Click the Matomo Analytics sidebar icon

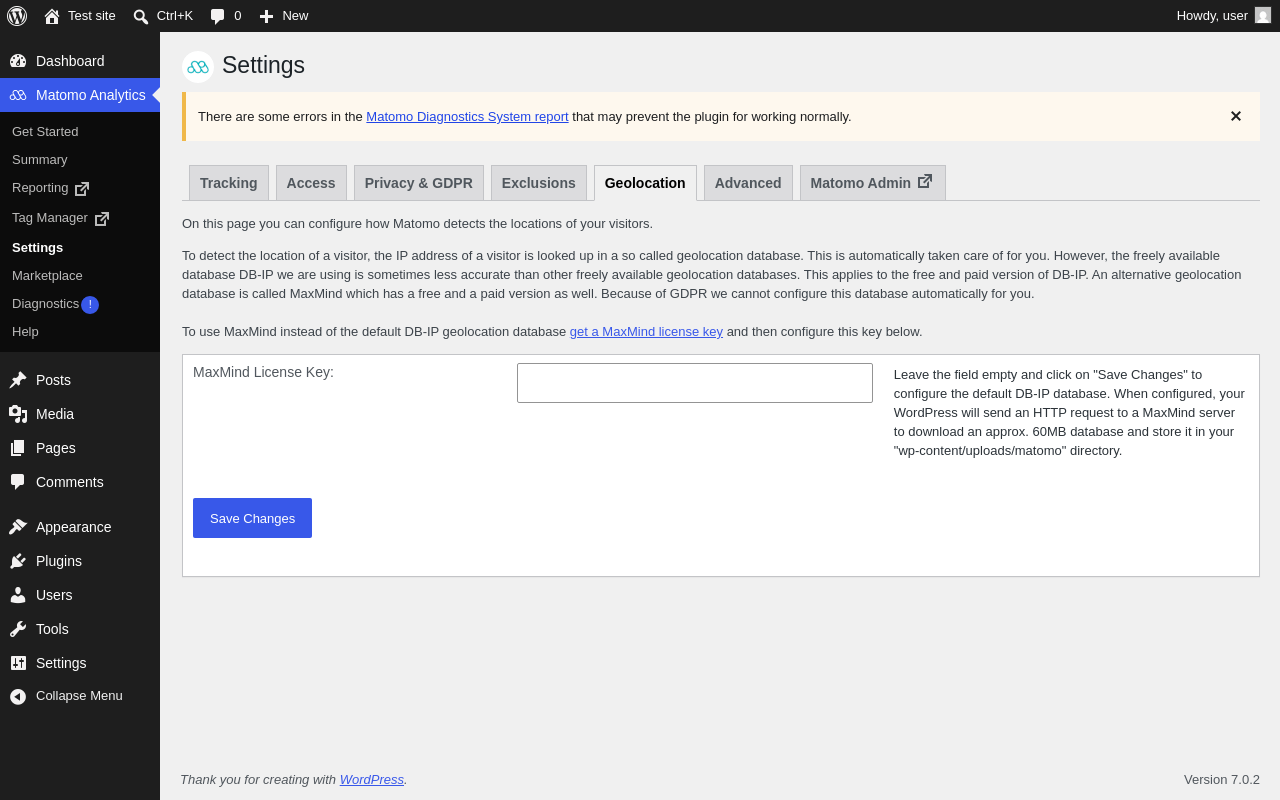pyautogui.click(x=18, y=95)
